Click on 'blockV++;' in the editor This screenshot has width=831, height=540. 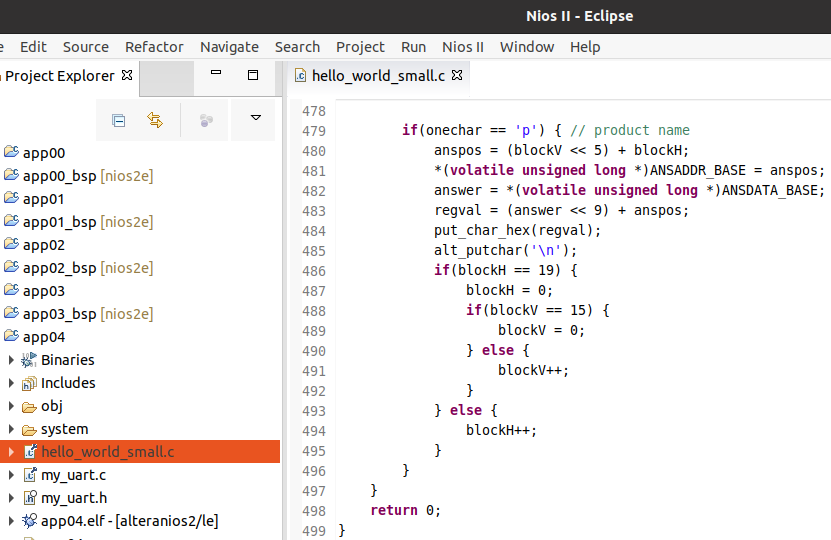click(x=533, y=370)
